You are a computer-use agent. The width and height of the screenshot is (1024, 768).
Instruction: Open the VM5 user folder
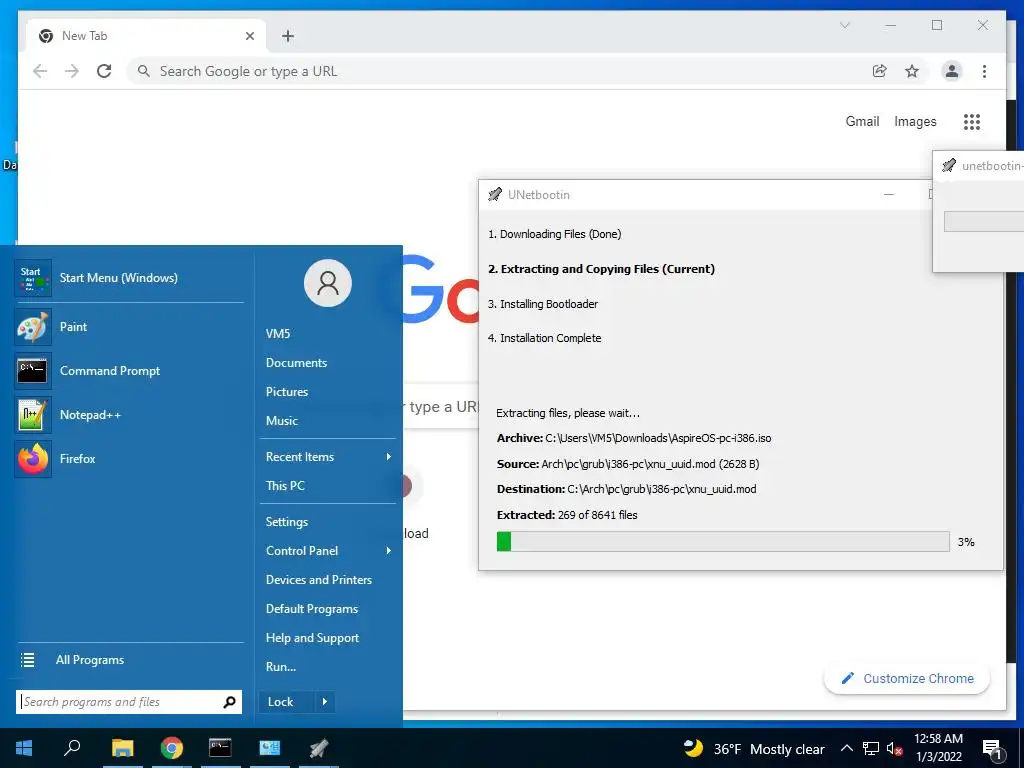pyautogui.click(x=278, y=334)
